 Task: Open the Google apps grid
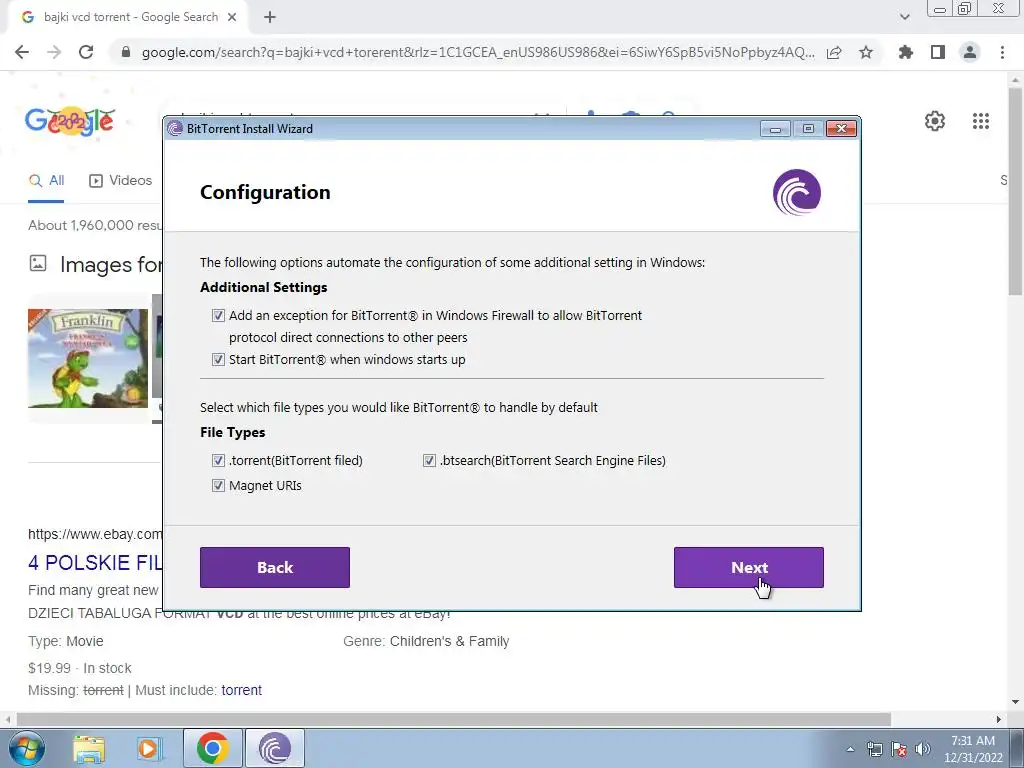pyautogui.click(x=981, y=121)
